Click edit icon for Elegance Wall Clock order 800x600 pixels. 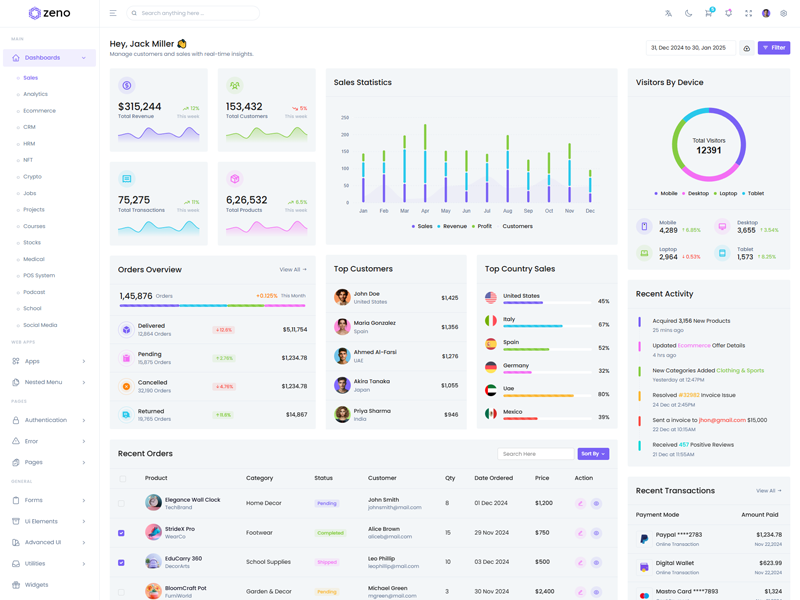coord(580,504)
